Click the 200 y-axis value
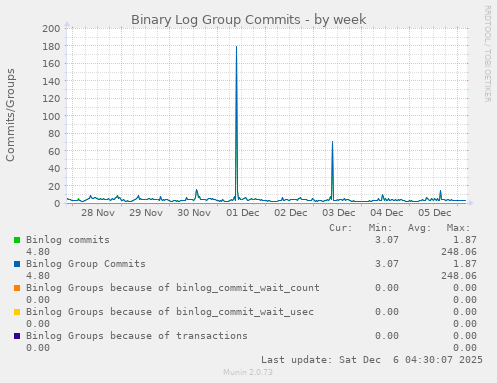497x383 pixels. (x=51, y=28)
